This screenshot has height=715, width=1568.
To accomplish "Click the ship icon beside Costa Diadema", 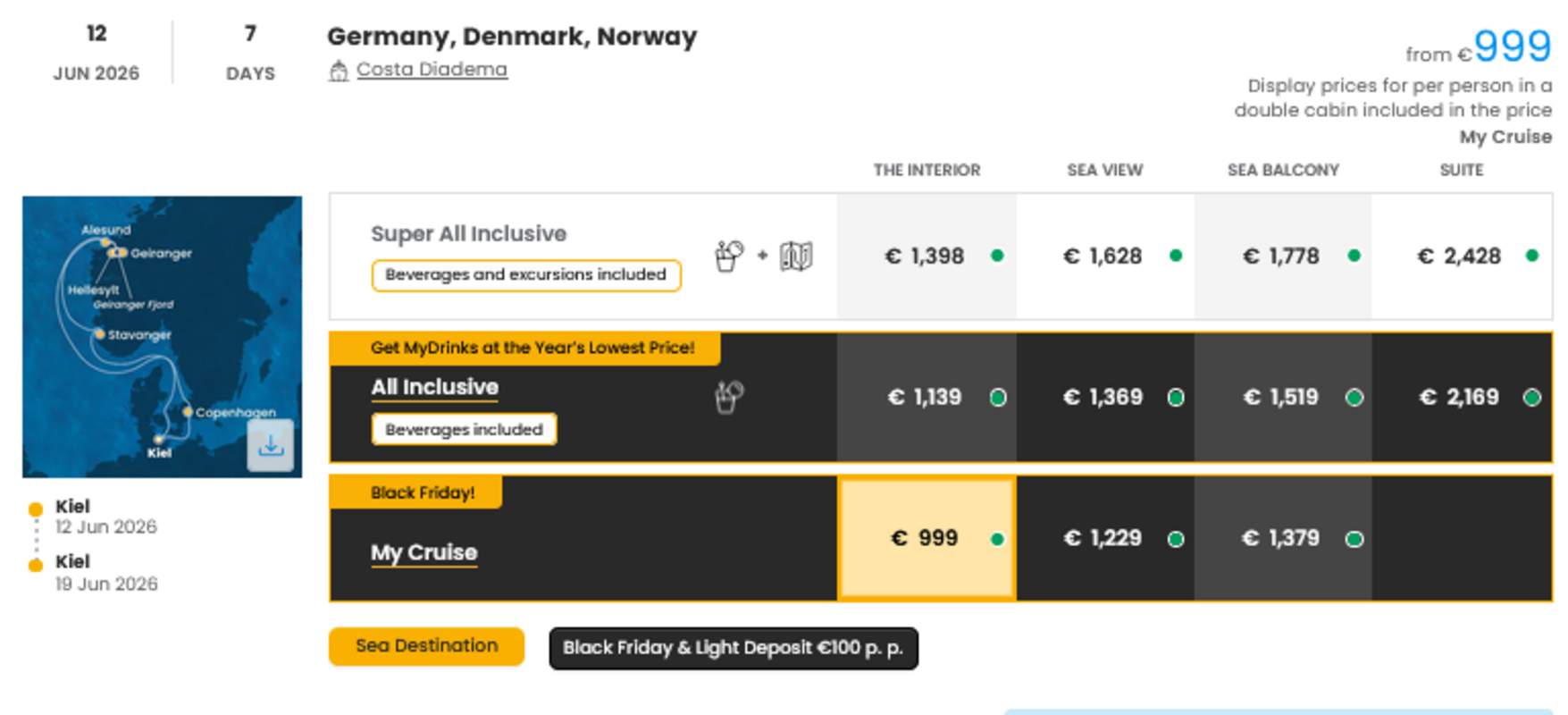I will (339, 71).
